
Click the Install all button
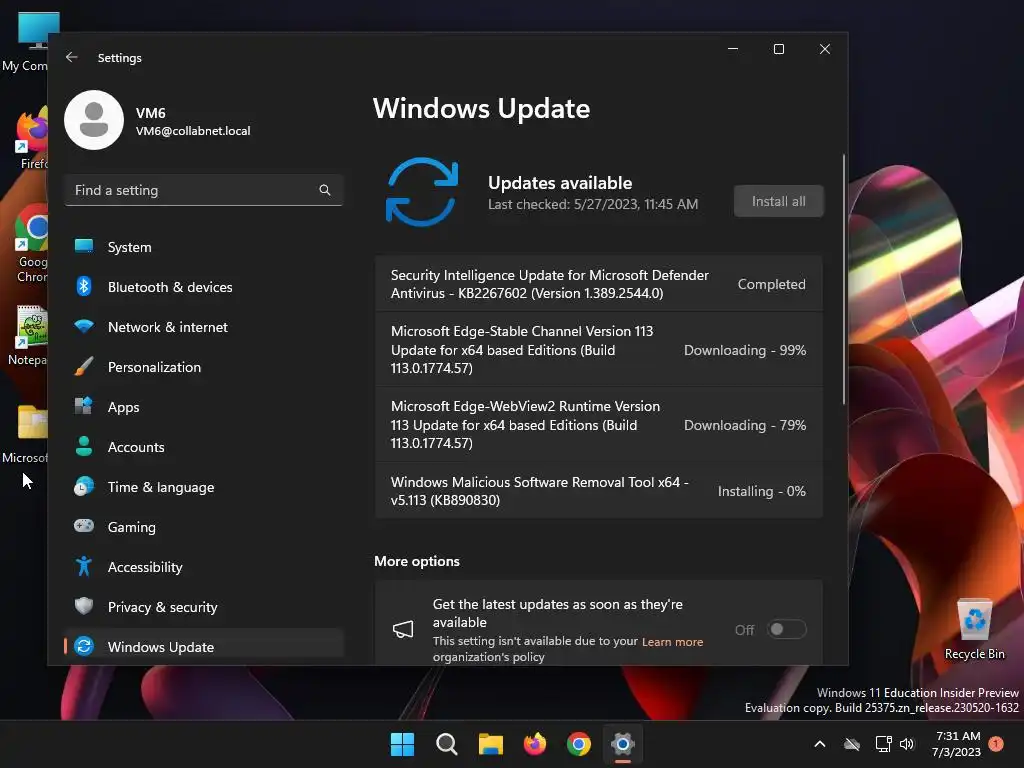tap(778, 201)
